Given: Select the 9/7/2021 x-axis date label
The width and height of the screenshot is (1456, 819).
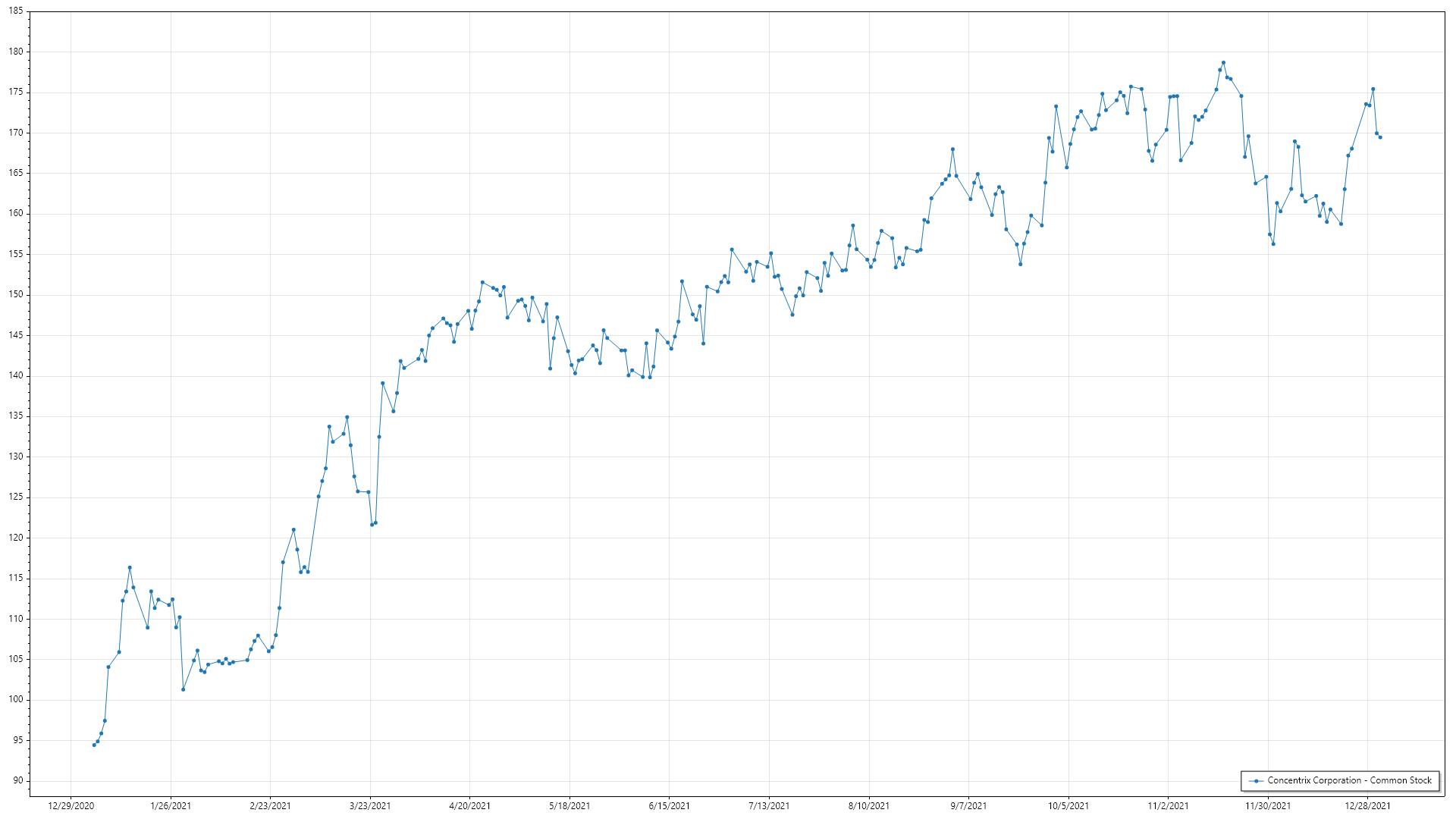Looking at the screenshot, I should click(968, 805).
